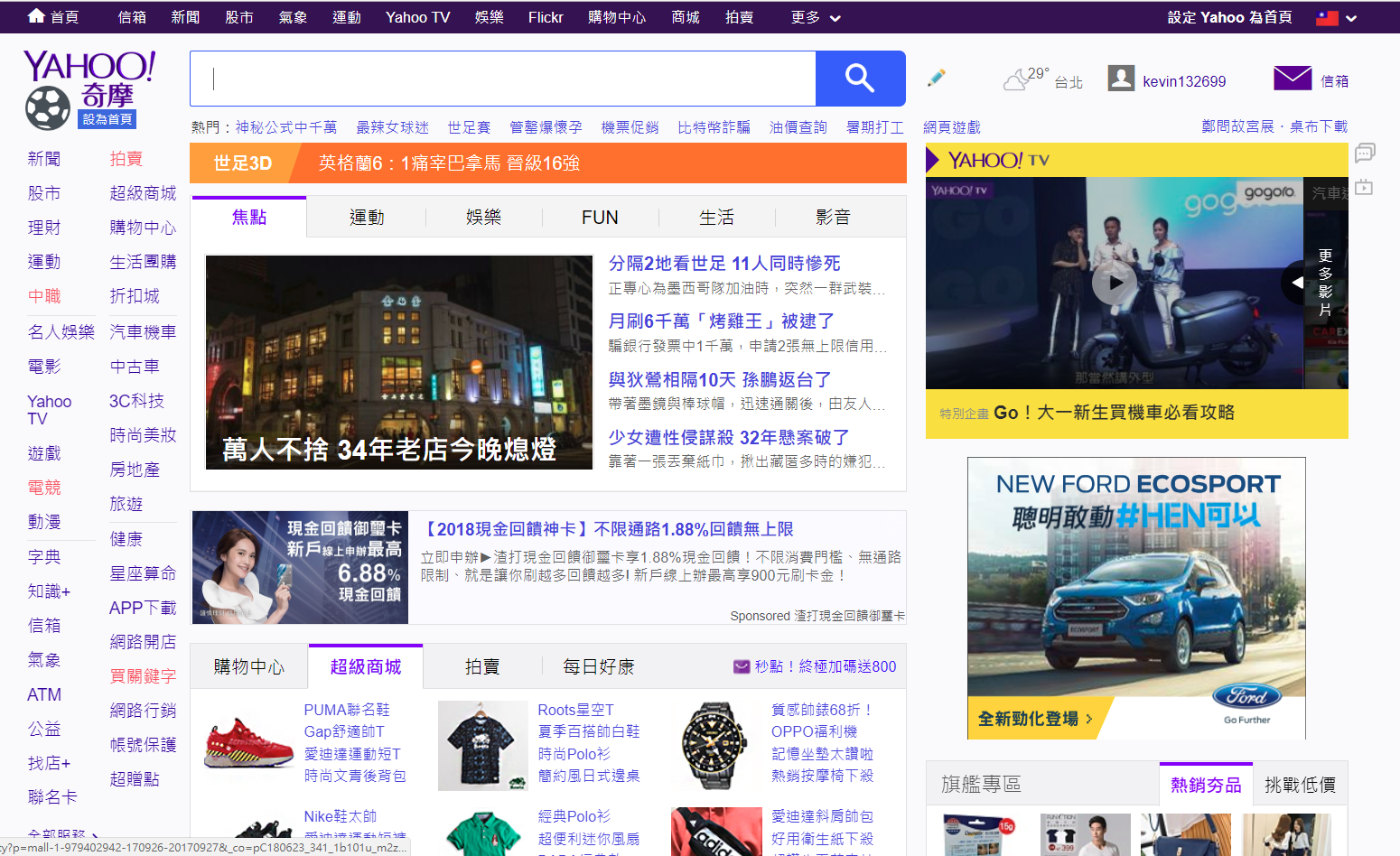Switch to the FUN news tab
The width and height of the screenshot is (1400, 856).
click(x=600, y=217)
